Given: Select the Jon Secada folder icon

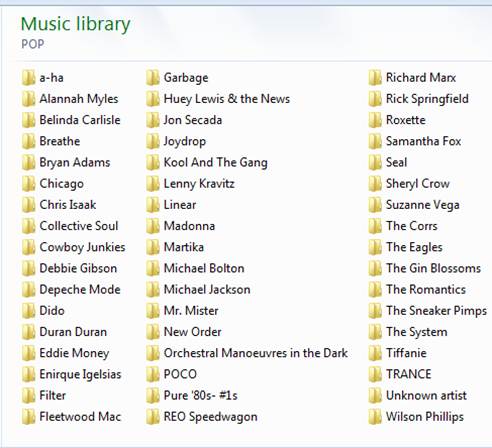Looking at the screenshot, I should tap(153, 120).
